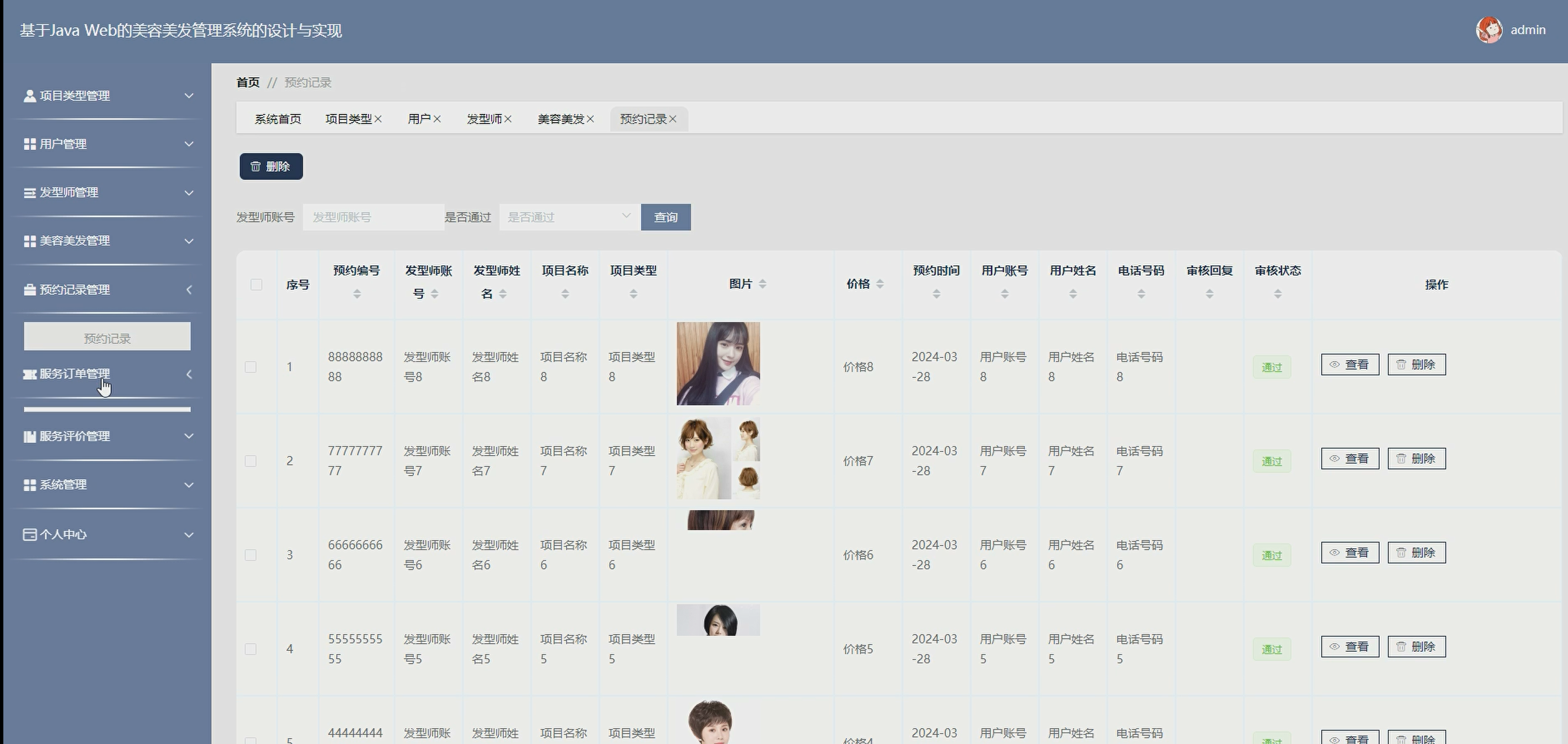The height and width of the screenshot is (744, 1568).
Task: Check the row 1 checkbox
Action: [251, 367]
